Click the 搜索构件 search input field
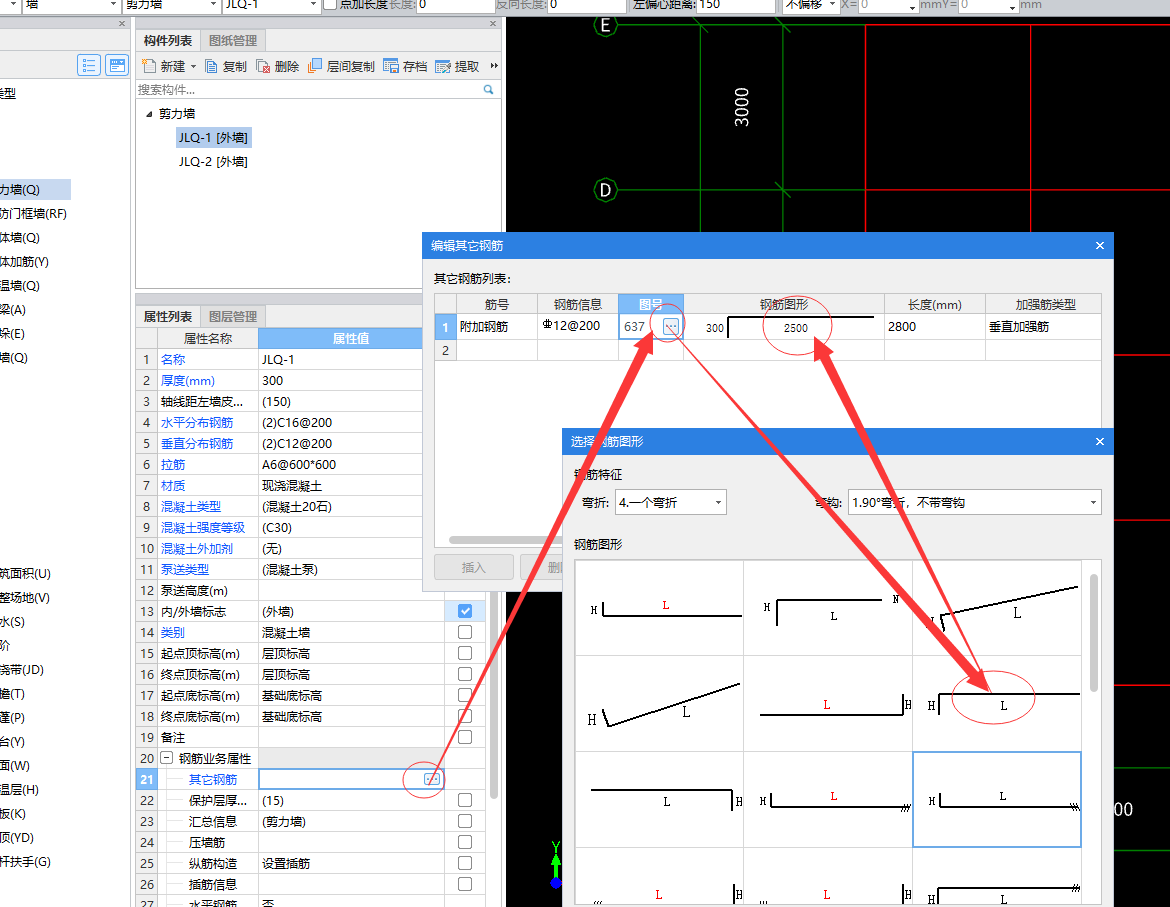The image size is (1170, 907). click(x=309, y=90)
